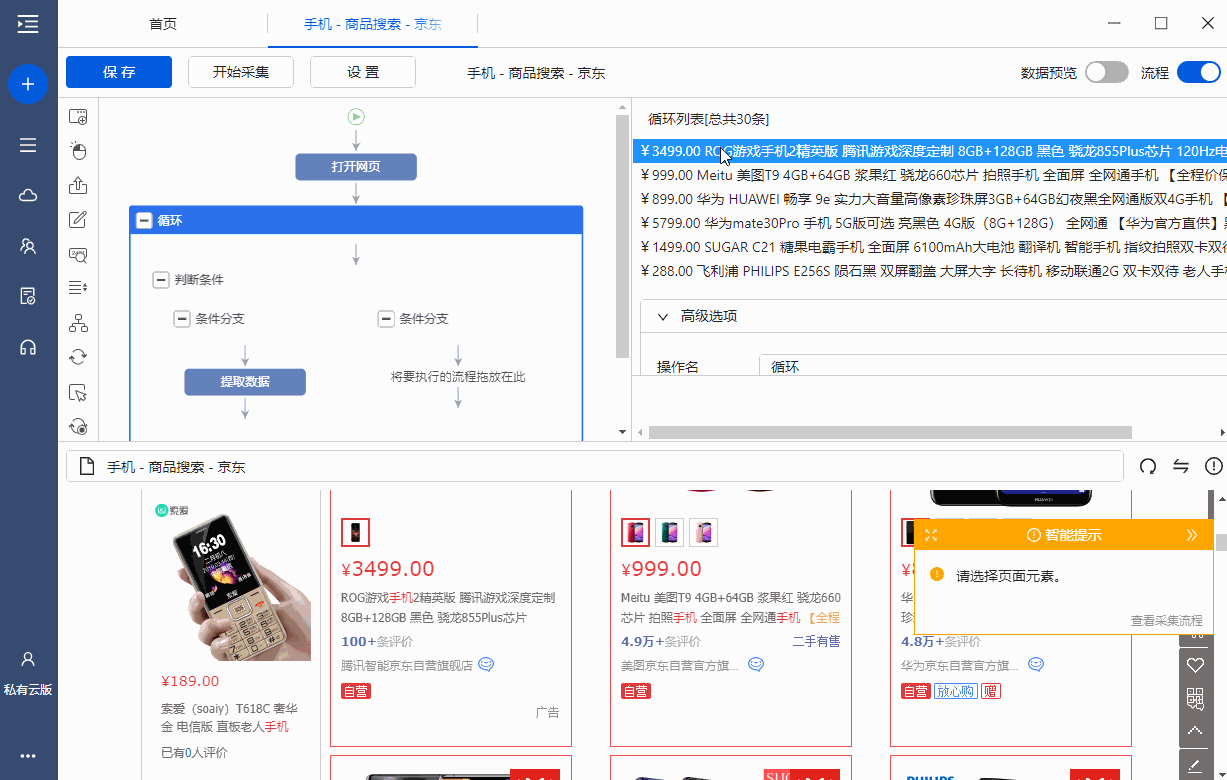Open the document-check icon in sidebar
The image size is (1227, 780).
(28, 296)
